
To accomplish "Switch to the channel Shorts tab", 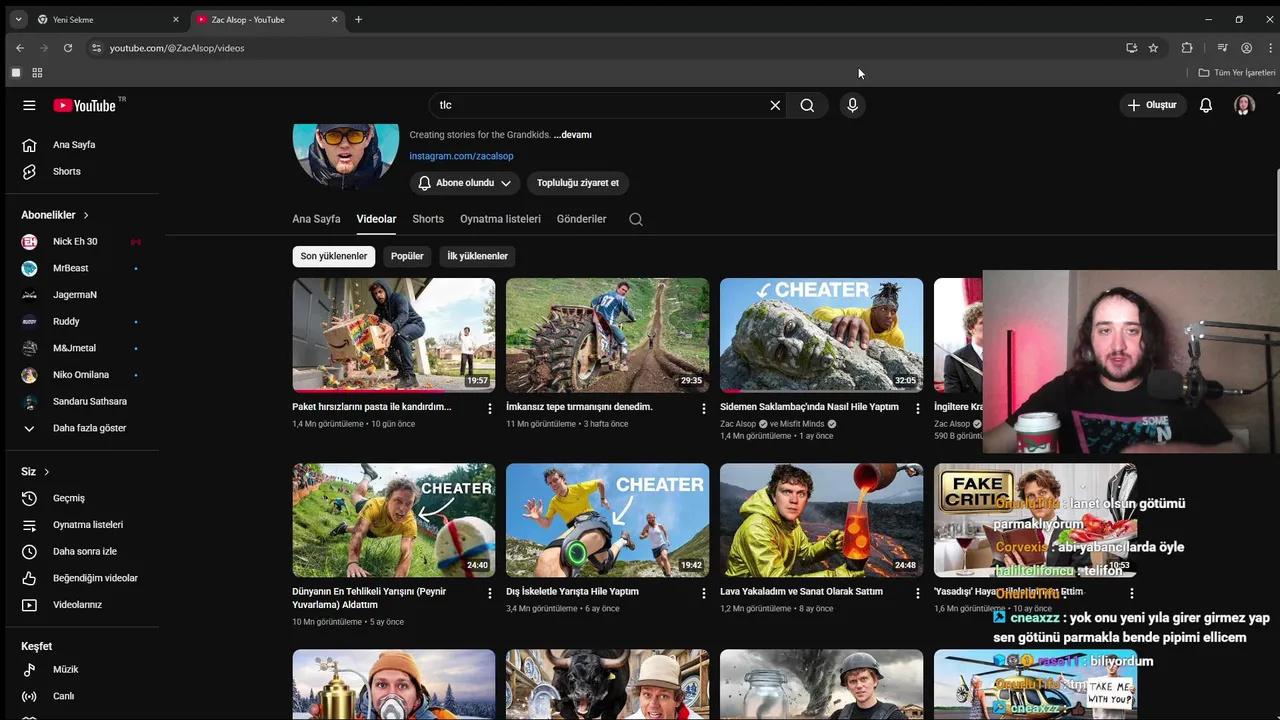I will [428, 219].
